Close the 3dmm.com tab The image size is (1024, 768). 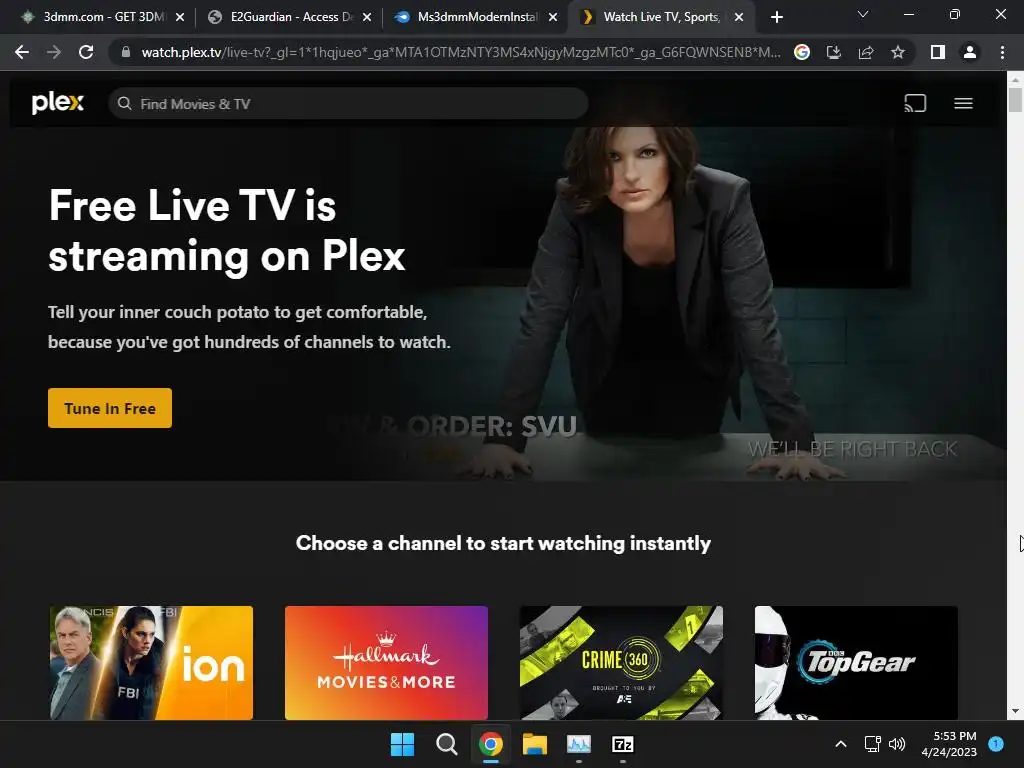click(180, 17)
